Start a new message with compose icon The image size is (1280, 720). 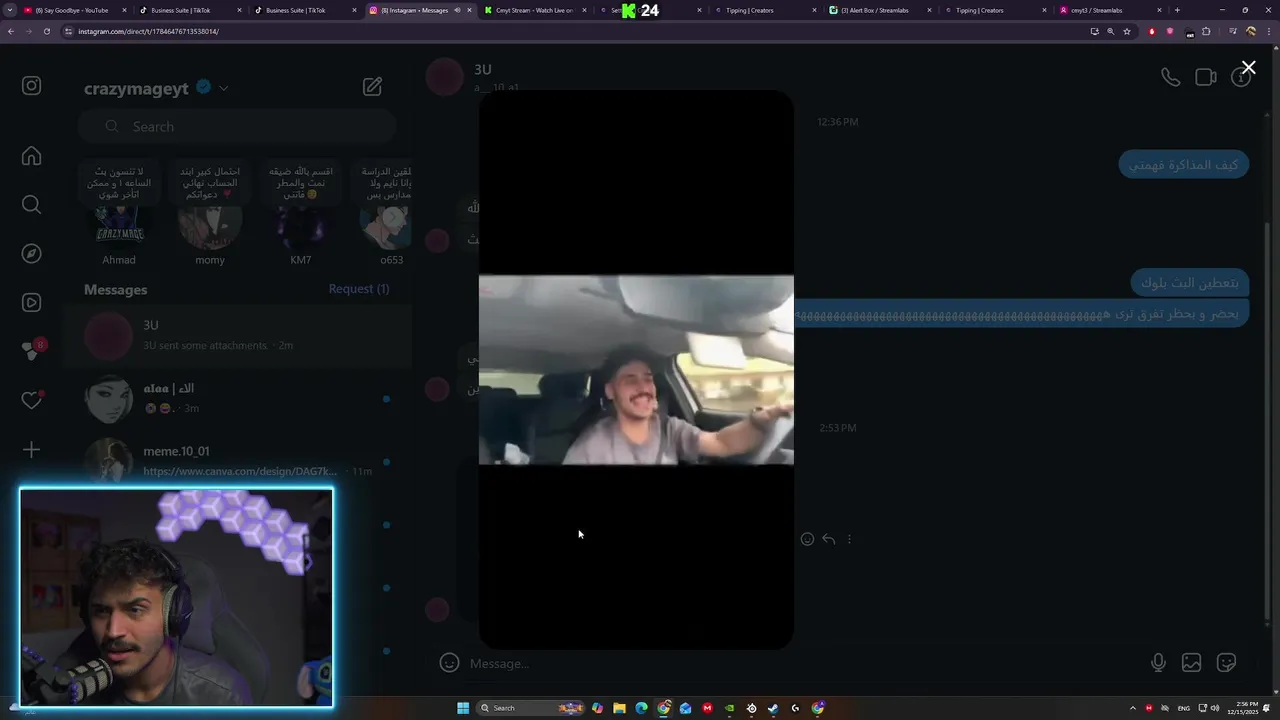pos(372,87)
